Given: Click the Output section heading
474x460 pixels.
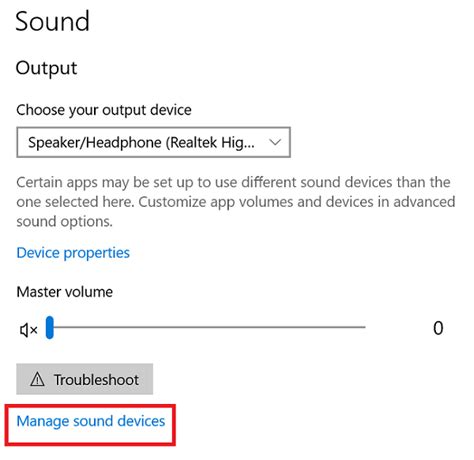Looking at the screenshot, I should pos(46,68).
